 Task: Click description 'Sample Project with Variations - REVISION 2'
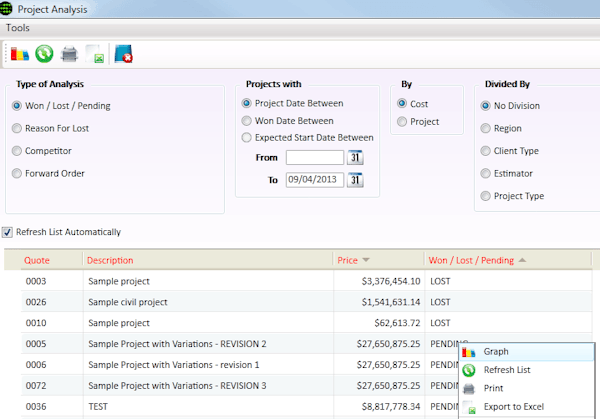click(x=177, y=344)
